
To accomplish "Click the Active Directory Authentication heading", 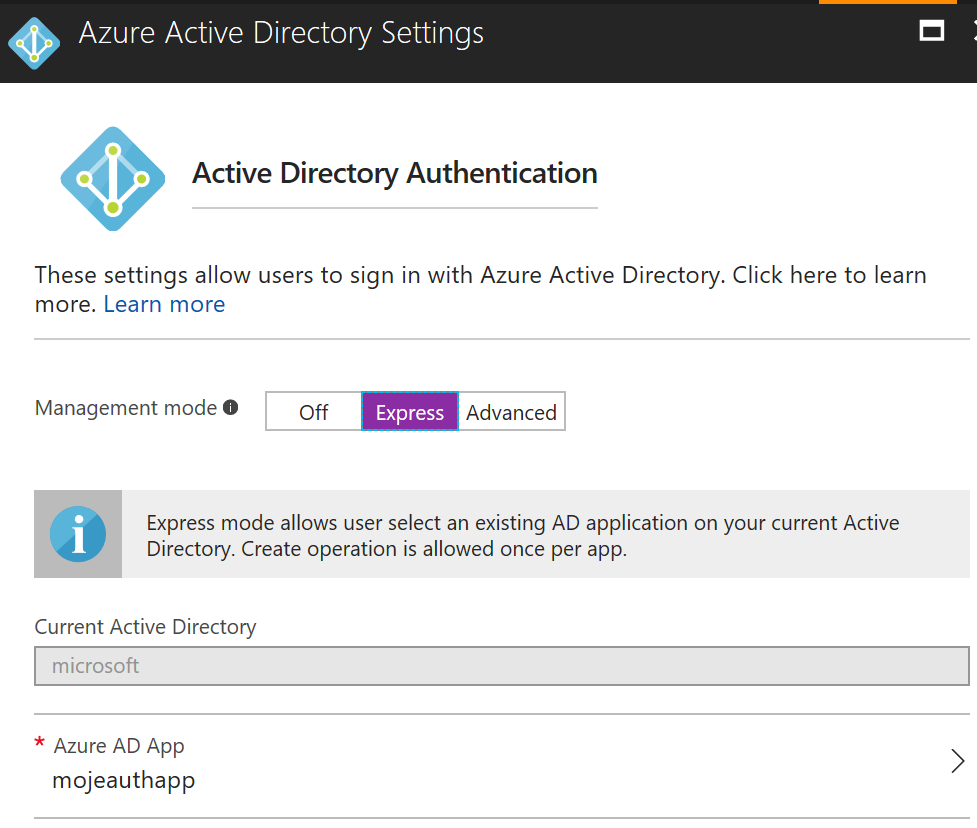I will 394,173.
